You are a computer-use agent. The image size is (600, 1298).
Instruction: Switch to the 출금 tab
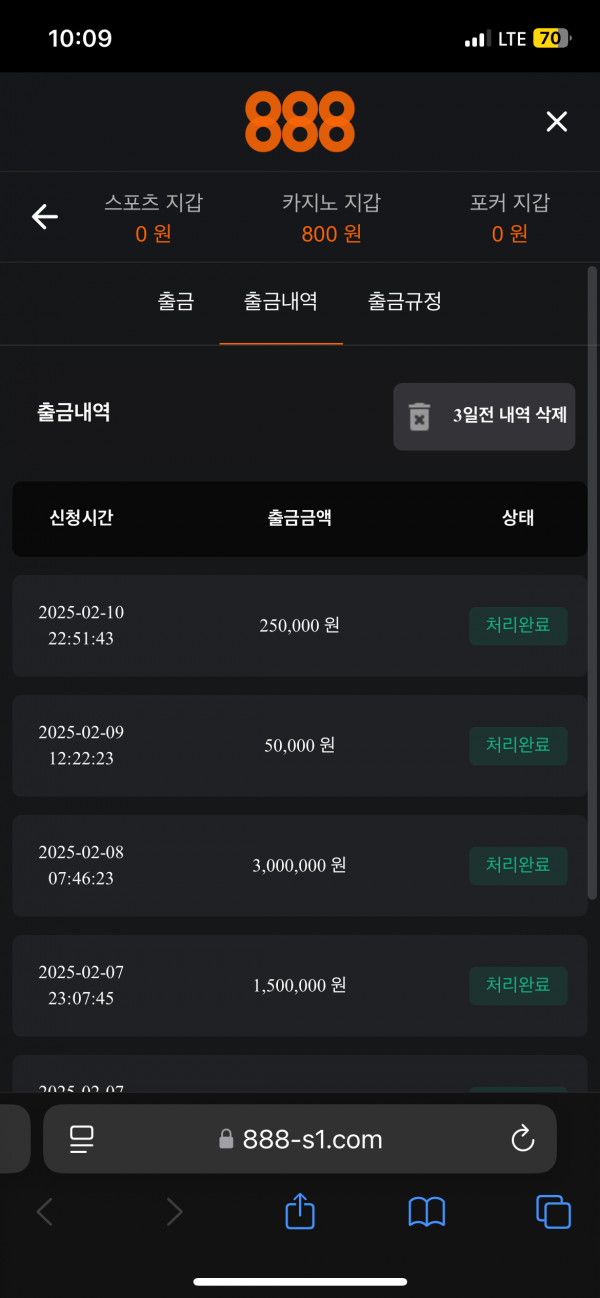[175, 301]
